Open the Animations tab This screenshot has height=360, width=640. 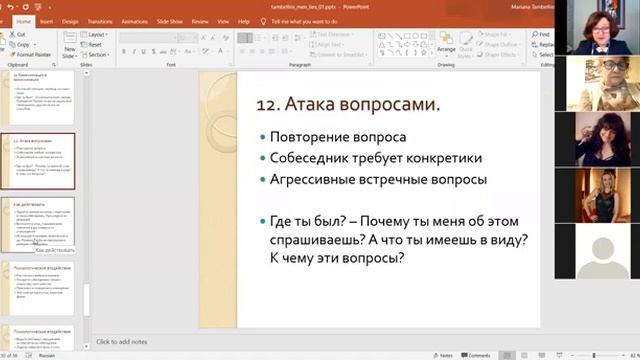click(134, 22)
